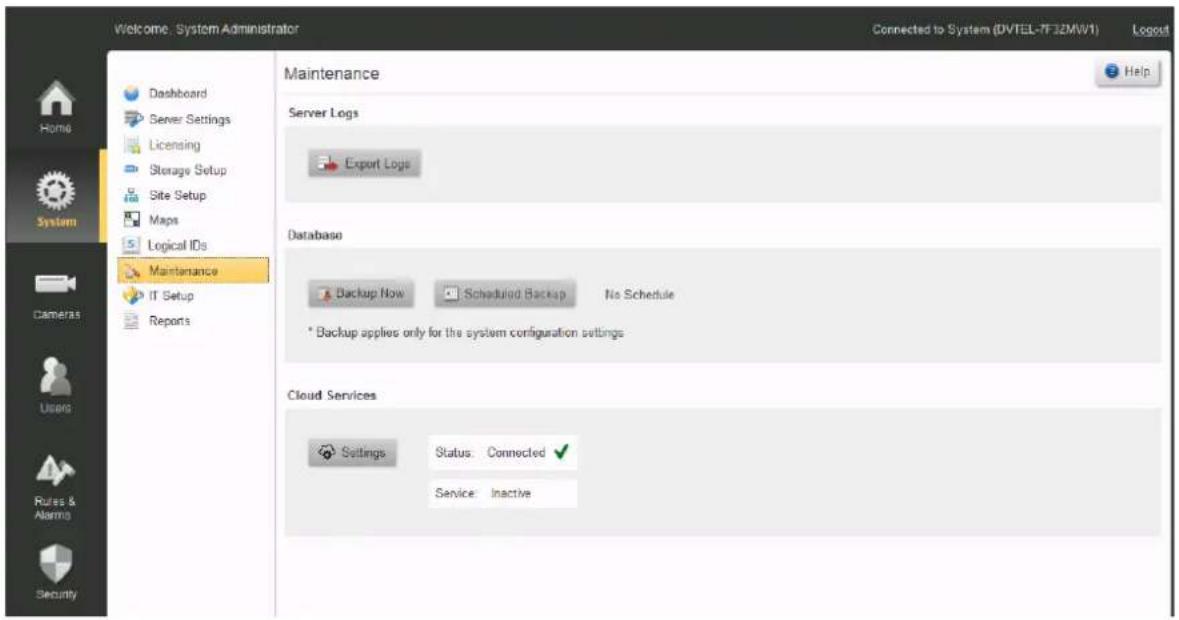Image resolution: width=1179 pixels, height=620 pixels.
Task: Go to Server Settings
Action: pyautogui.click(x=189, y=119)
